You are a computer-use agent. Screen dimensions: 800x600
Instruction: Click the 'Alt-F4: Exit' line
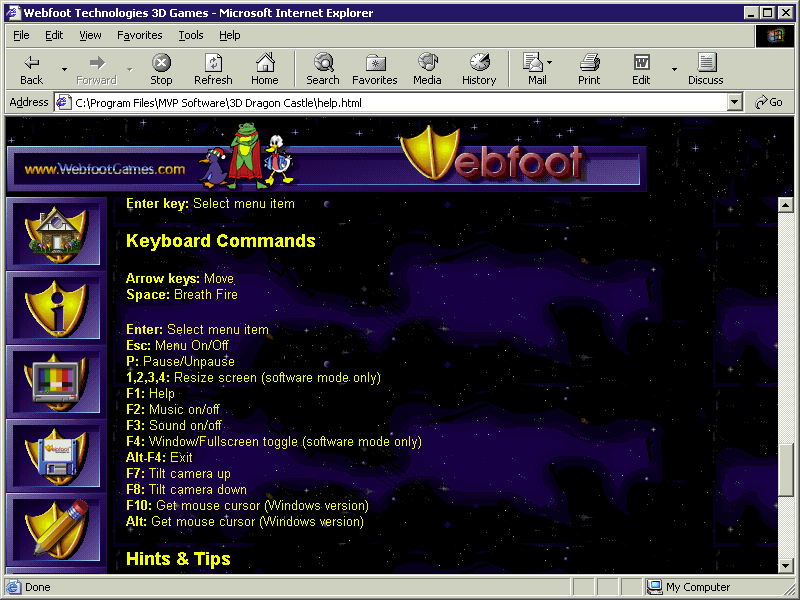159,458
